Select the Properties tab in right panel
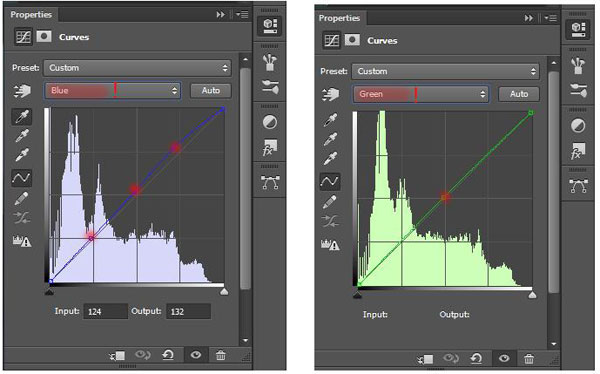The image size is (600, 374). [x=339, y=18]
